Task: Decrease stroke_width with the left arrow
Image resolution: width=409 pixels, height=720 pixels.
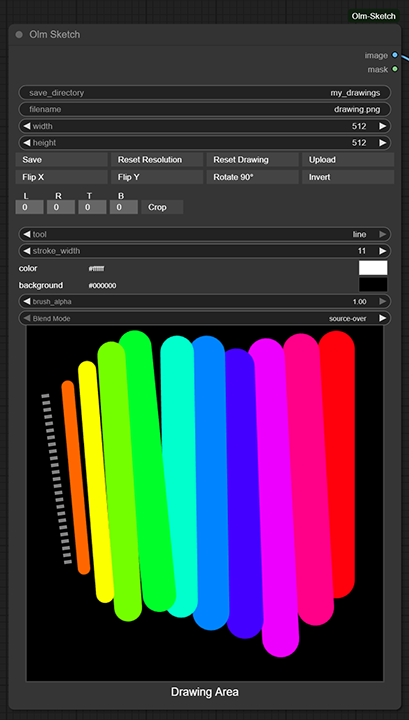Action: pyautogui.click(x=27, y=251)
